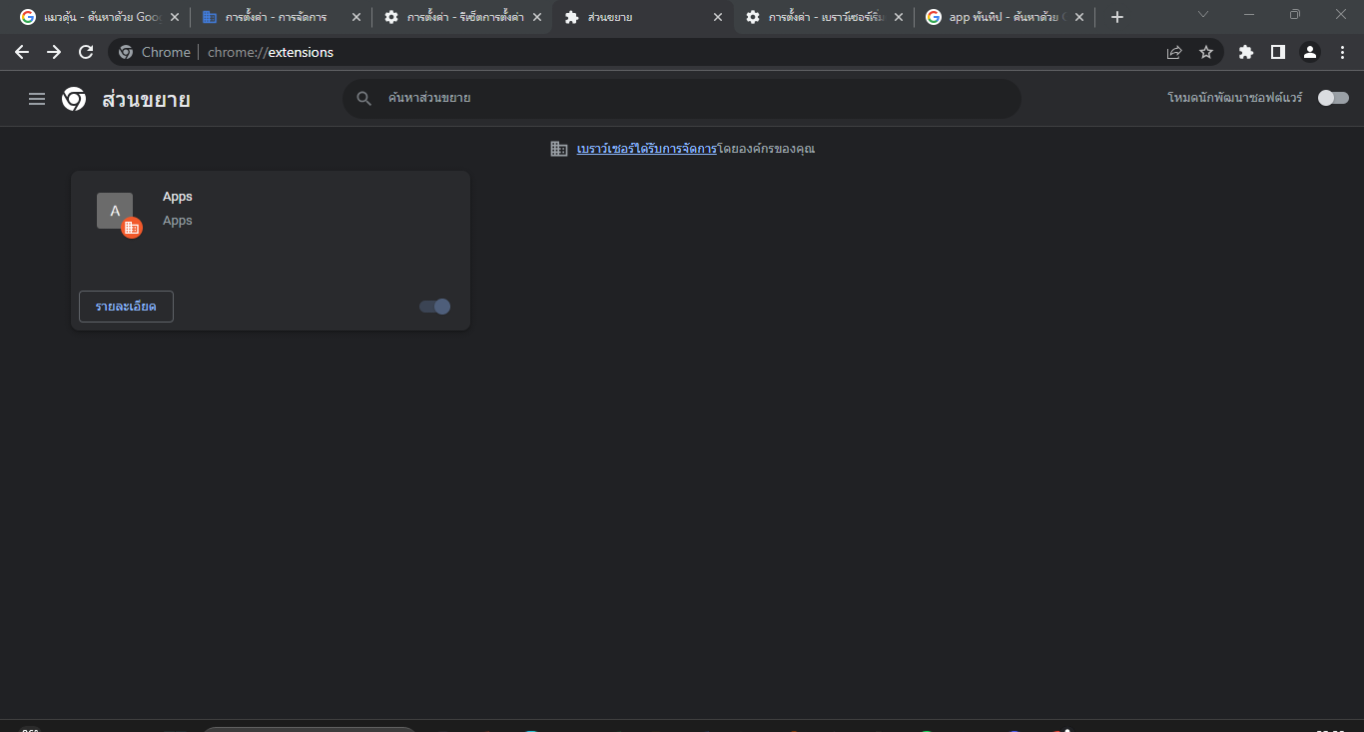Reload the current page
The width and height of the screenshot is (1364, 732).
click(x=86, y=52)
